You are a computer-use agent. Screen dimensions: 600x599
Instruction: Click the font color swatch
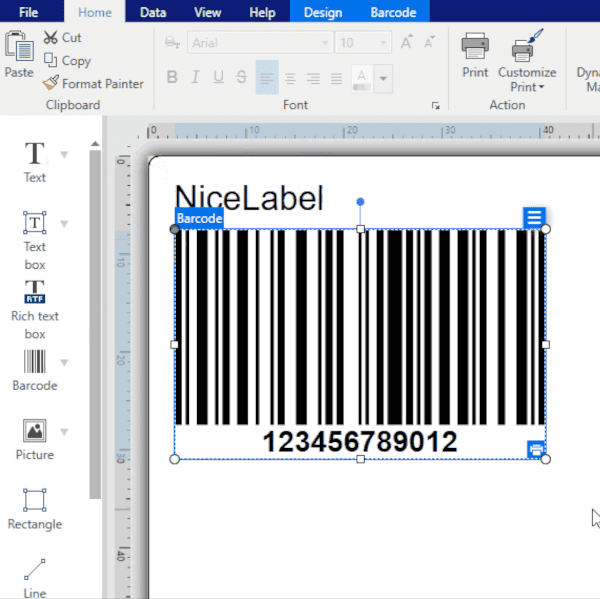pyautogui.click(x=362, y=79)
